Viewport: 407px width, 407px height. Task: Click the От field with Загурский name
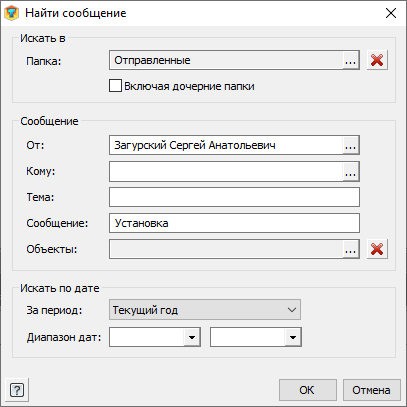tap(226, 145)
